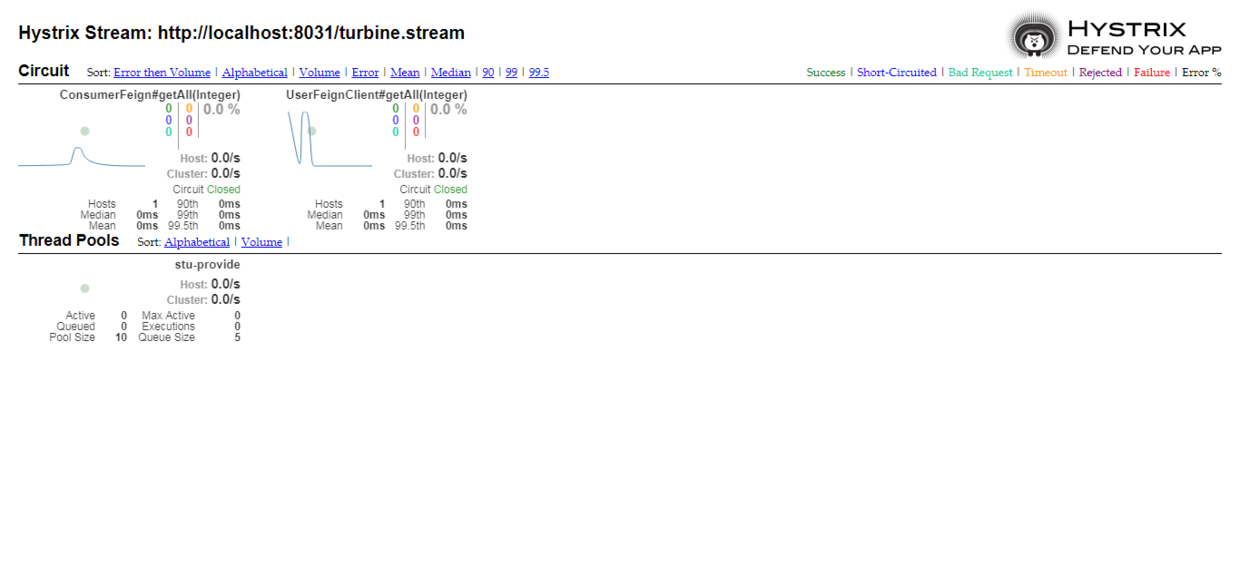
Task: Click the Circuit section heading
Action: click(44, 71)
